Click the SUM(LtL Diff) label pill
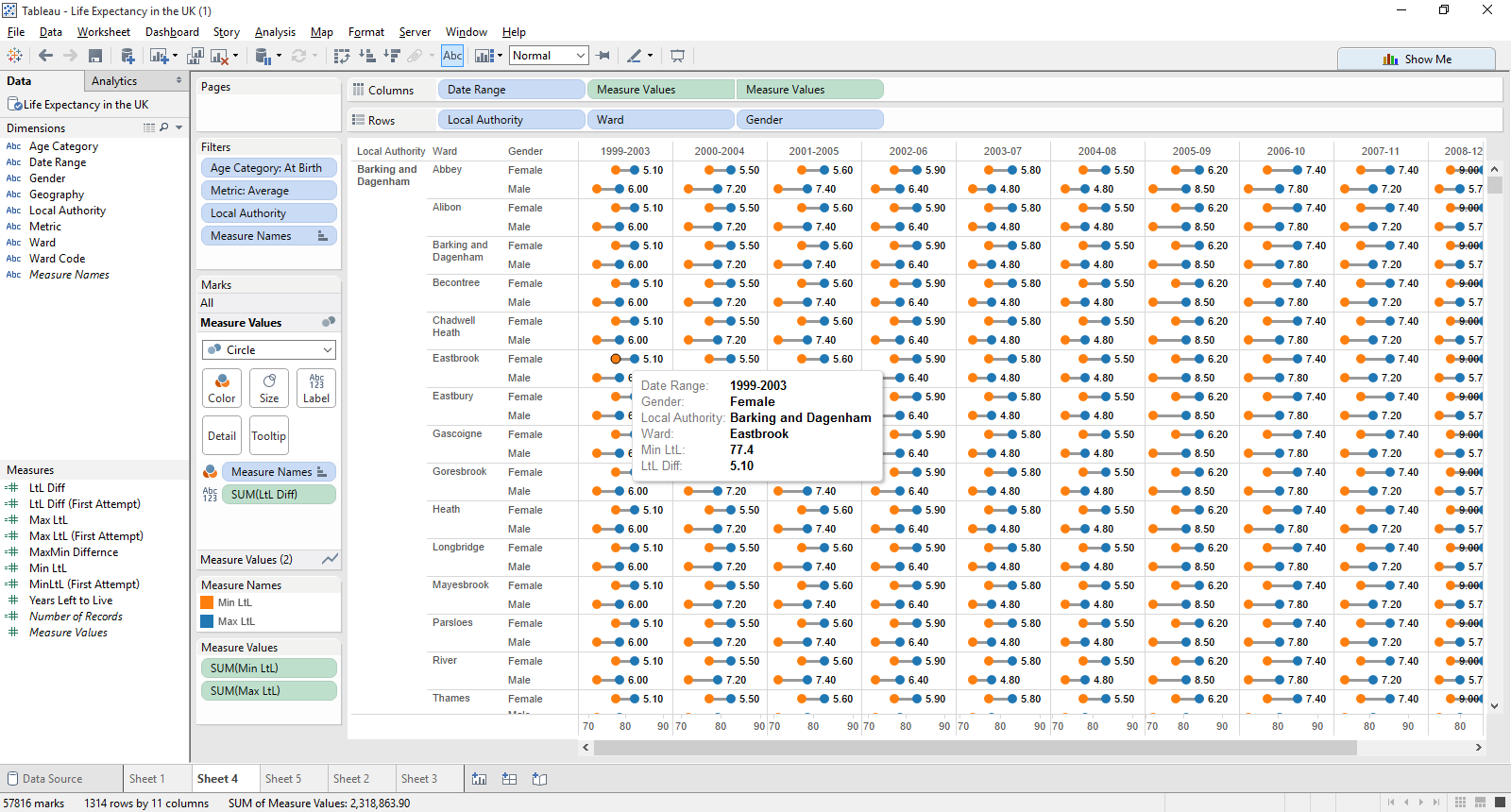The height and width of the screenshot is (812, 1511). (x=279, y=494)
